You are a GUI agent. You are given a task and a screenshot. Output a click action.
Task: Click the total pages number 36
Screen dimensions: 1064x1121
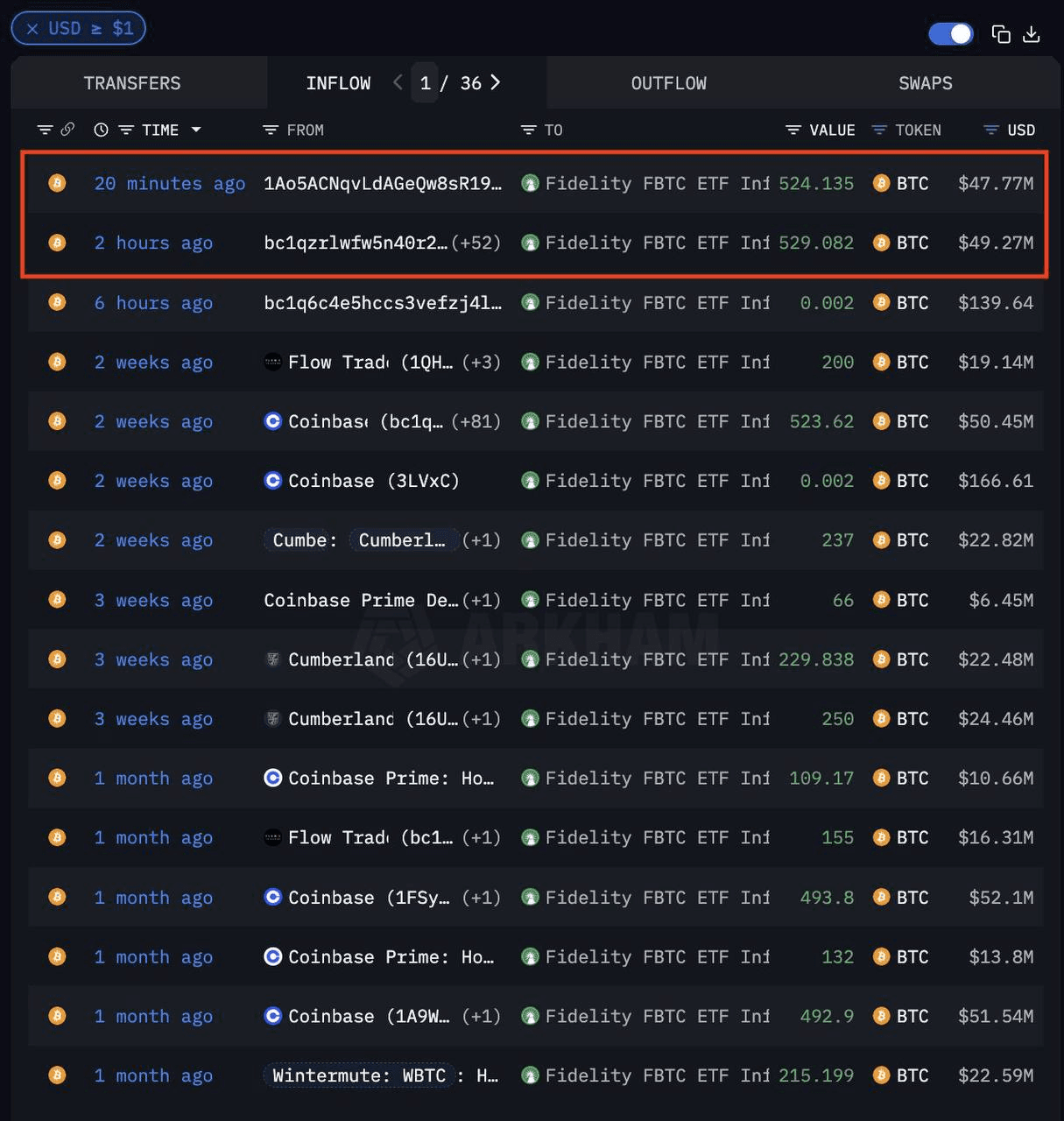pos(471,83)
